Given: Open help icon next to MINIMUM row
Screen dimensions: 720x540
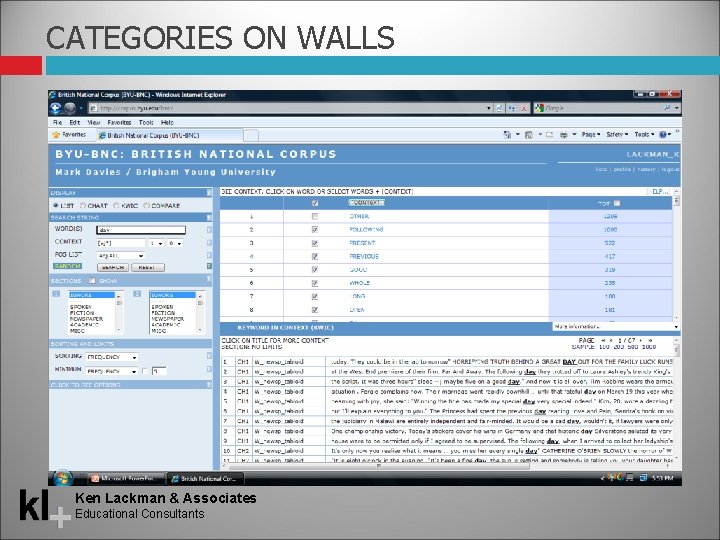Looking at the screenshot, I should (209, 369).
